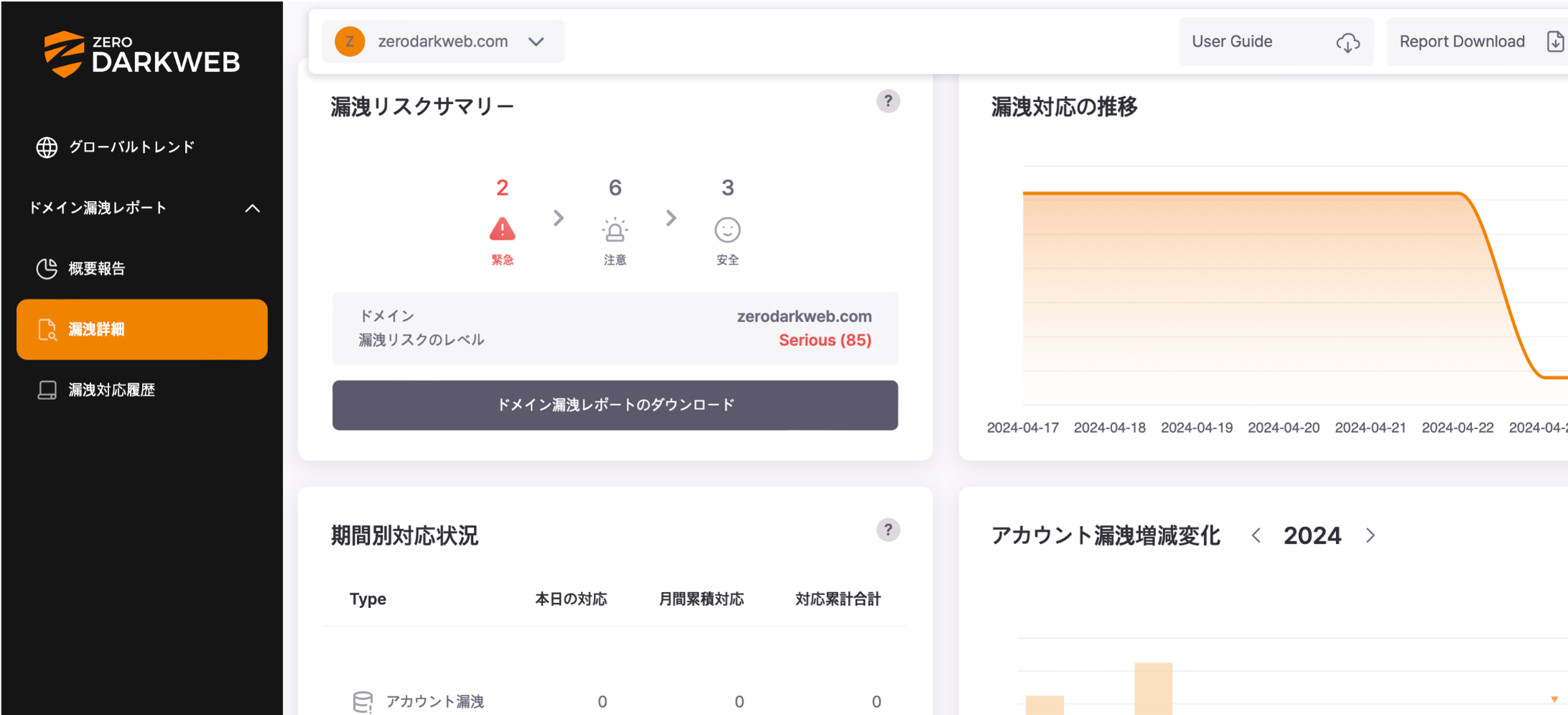Screen dimensions: 1568x715
Task: Click the 緊急 count number 2
Action: coord(503,188)
